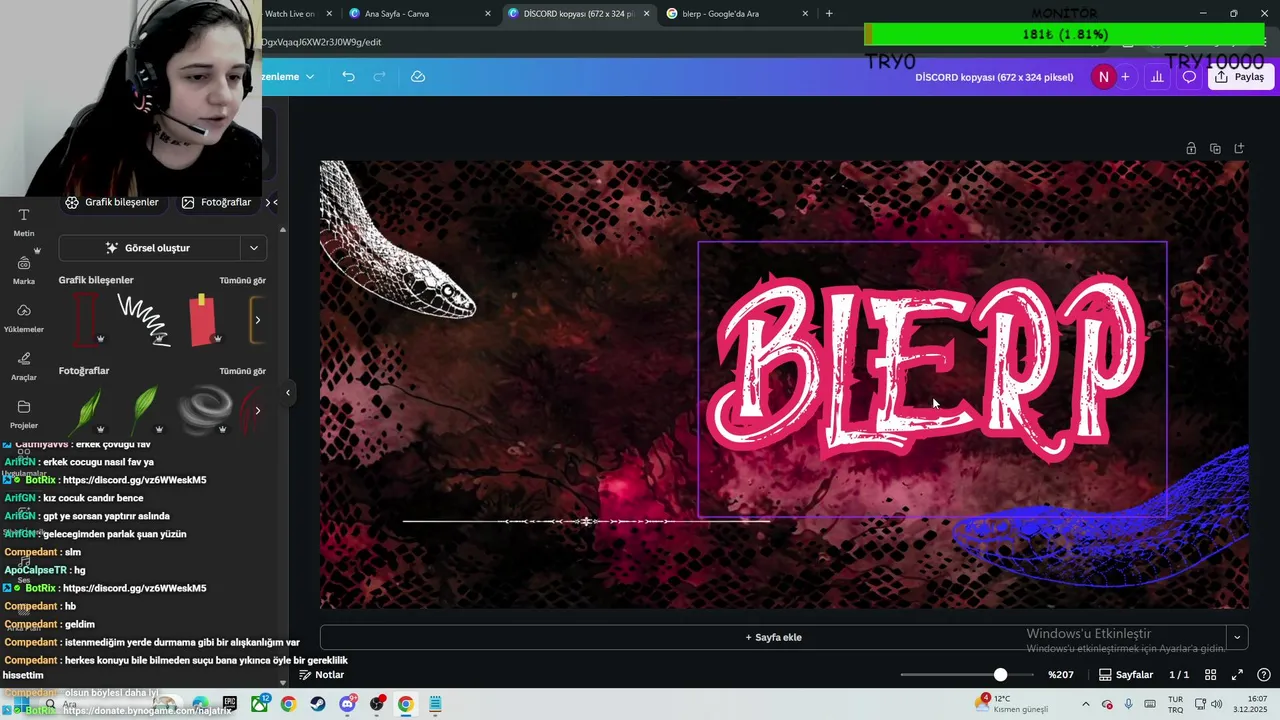Open Epic Games launcher from taskbar
1280x720 pixels.
click(230, 704)
